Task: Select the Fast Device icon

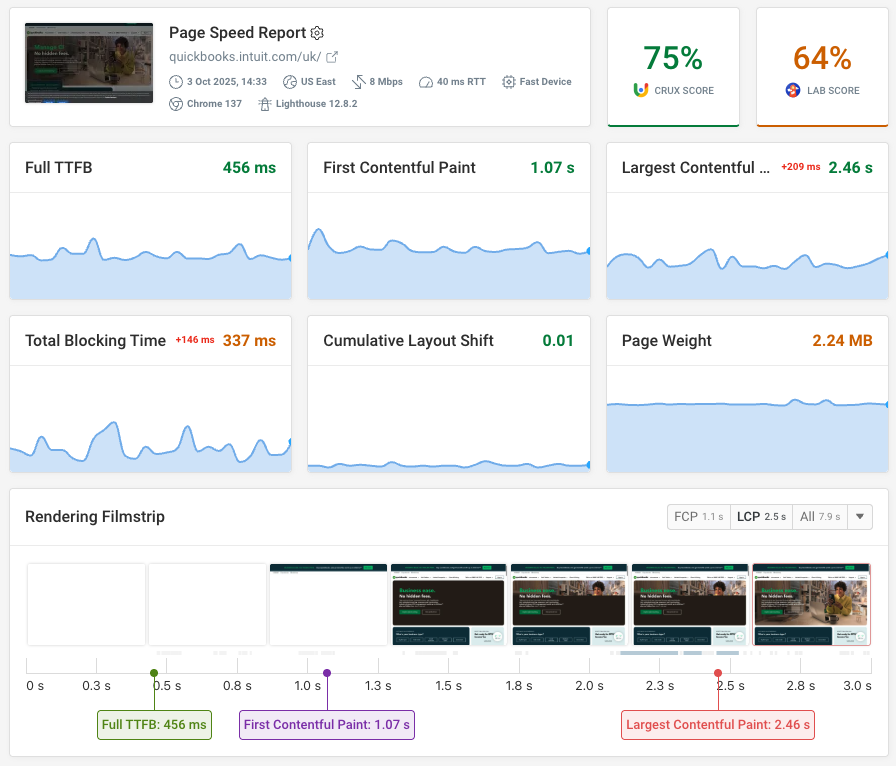Action: (510, 81)
